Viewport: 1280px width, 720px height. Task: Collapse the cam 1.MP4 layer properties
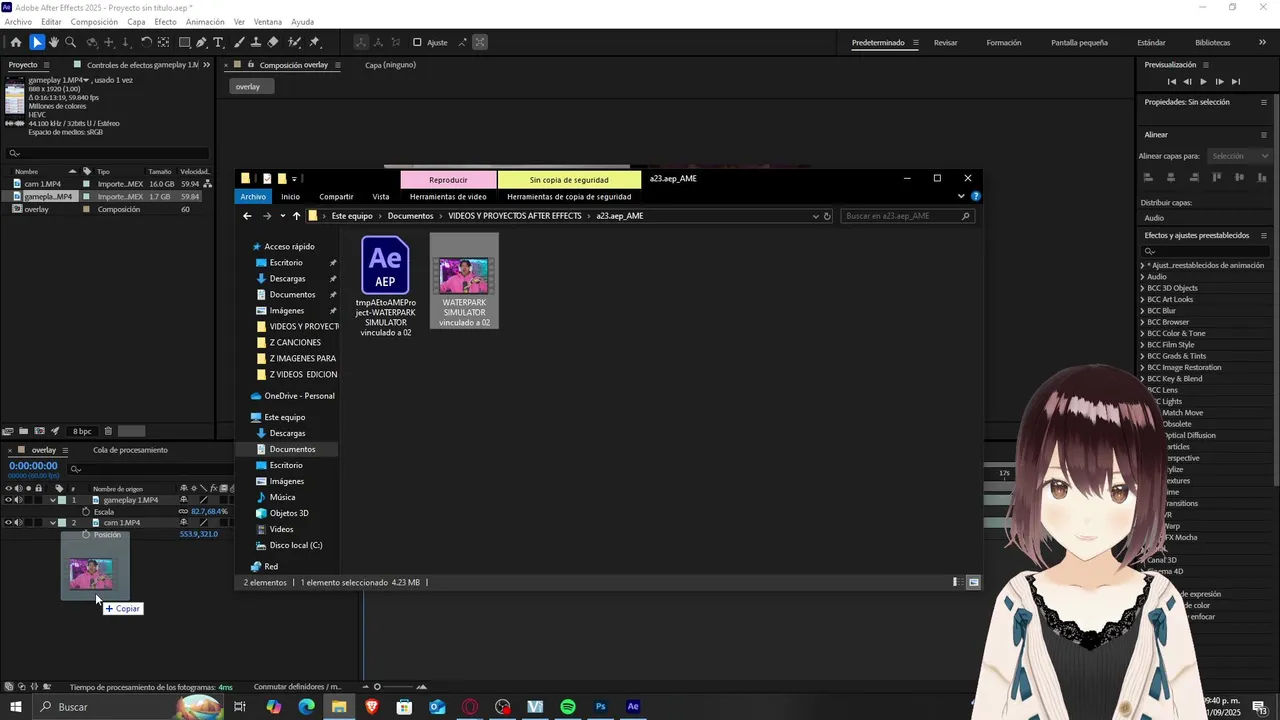[52, 523]
